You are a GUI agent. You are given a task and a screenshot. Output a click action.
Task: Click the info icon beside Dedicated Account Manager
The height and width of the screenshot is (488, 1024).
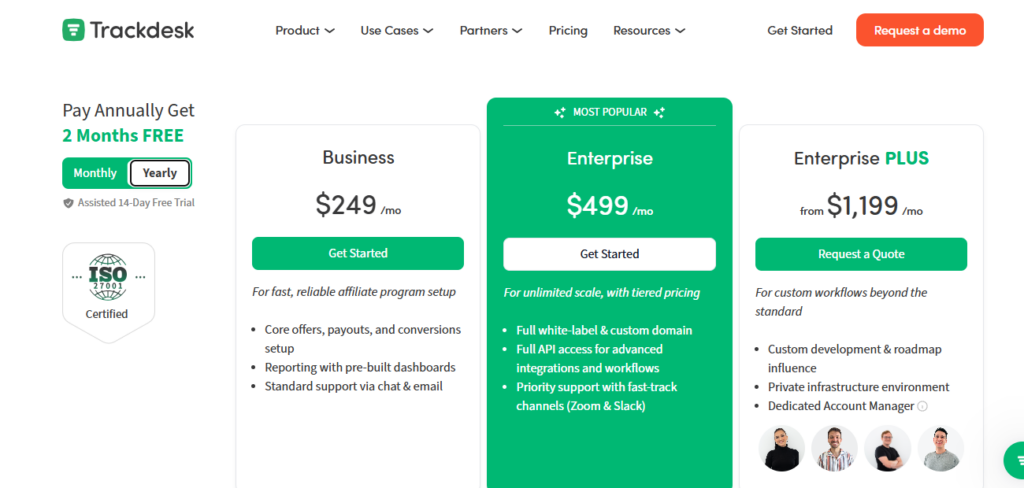click(x=923, y=406)
